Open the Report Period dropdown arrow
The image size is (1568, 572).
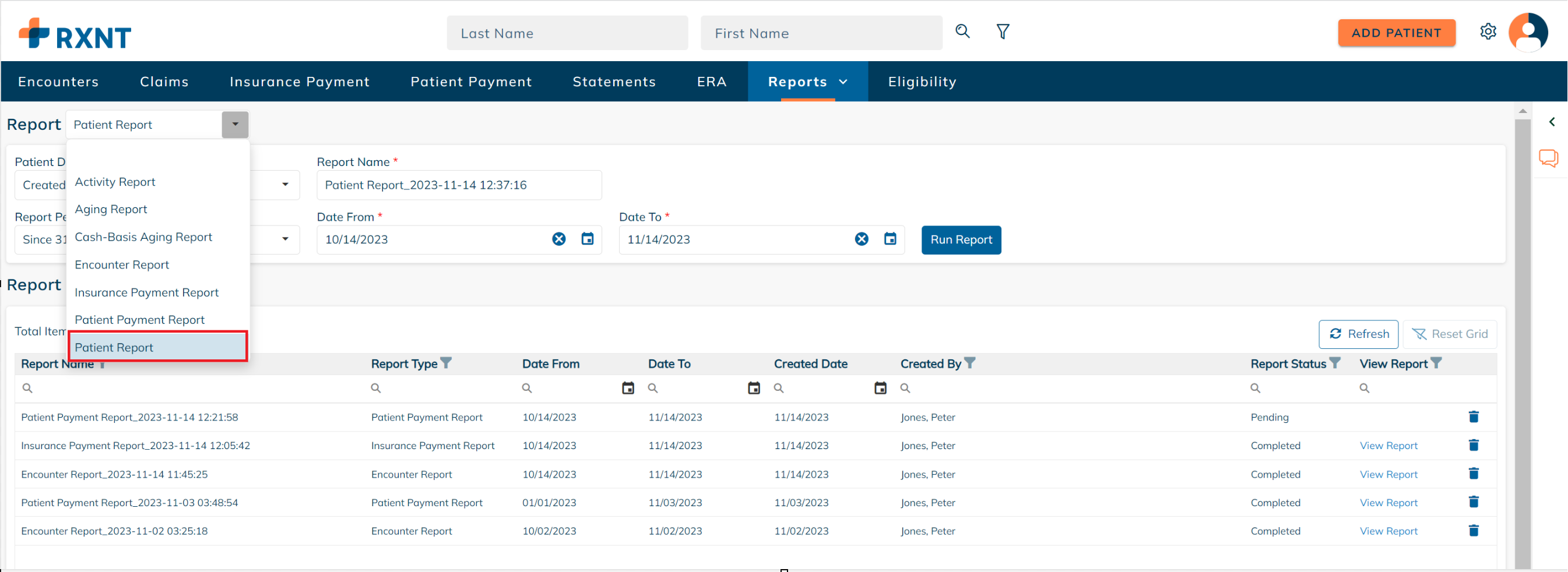[x=286, y=239]
